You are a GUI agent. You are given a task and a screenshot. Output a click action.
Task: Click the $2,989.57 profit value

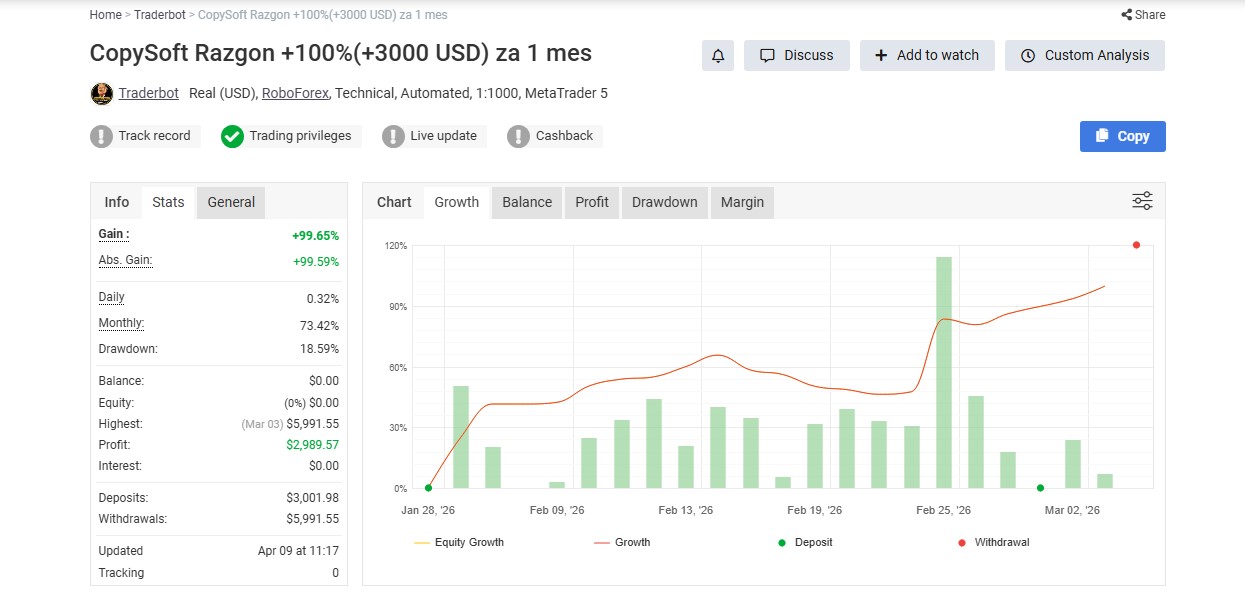(x=312, y=445)
